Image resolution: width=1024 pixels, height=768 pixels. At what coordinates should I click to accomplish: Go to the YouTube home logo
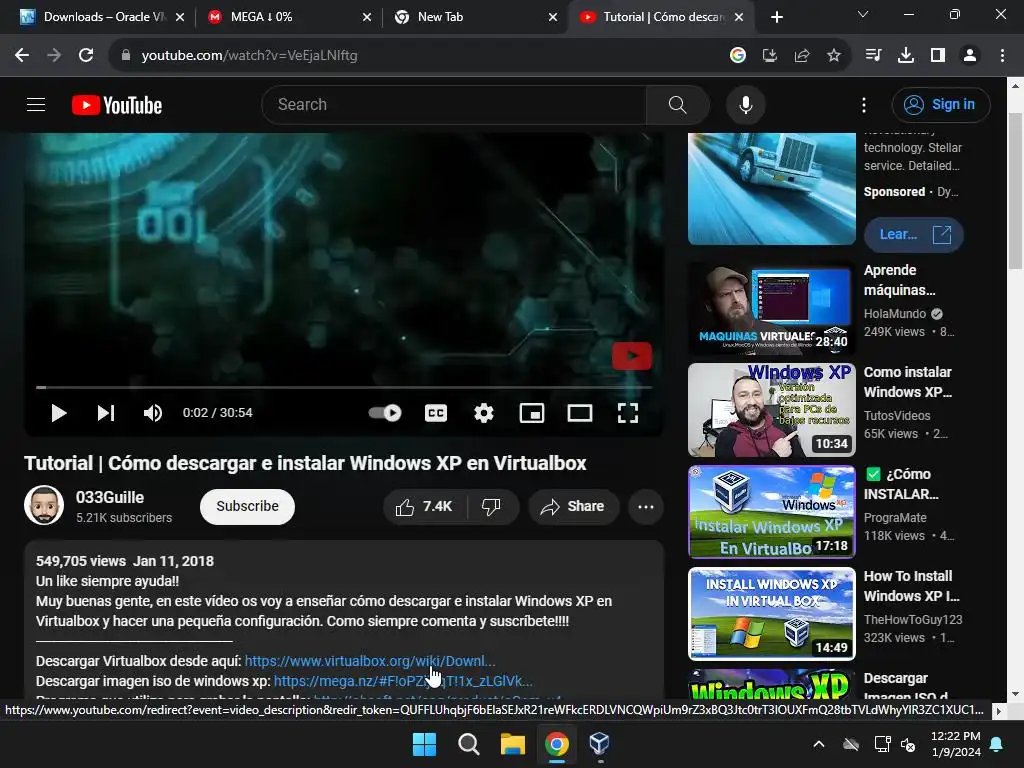click(117, 105)
